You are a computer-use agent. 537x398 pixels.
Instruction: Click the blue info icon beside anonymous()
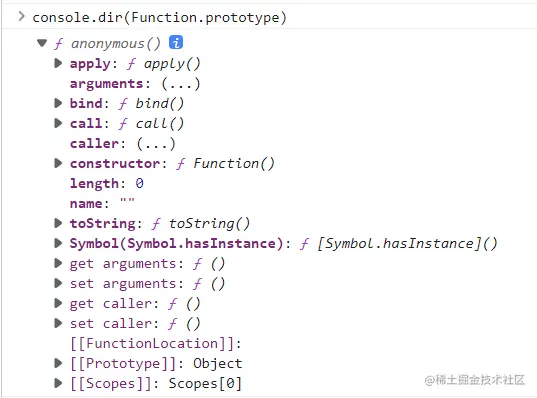point(176,42)
